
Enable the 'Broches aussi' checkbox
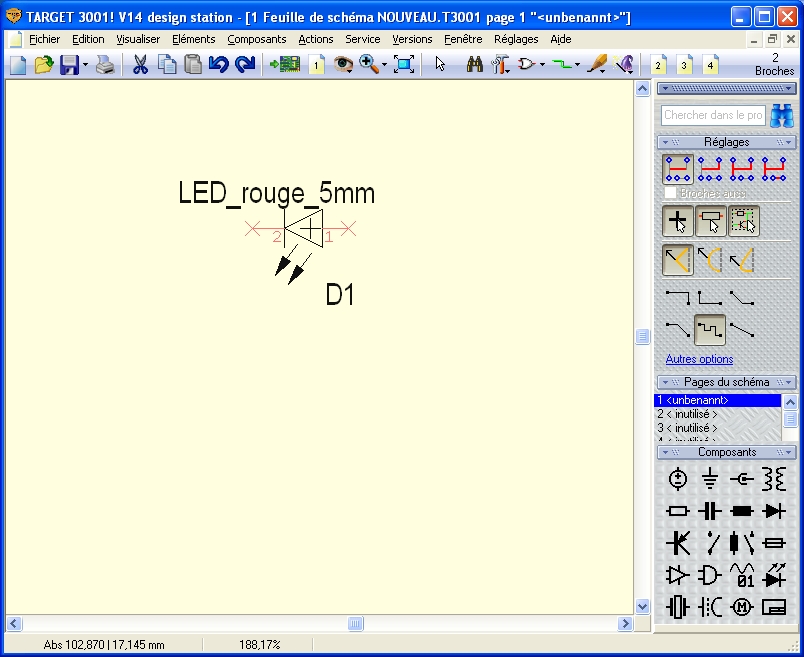(670, 192)
